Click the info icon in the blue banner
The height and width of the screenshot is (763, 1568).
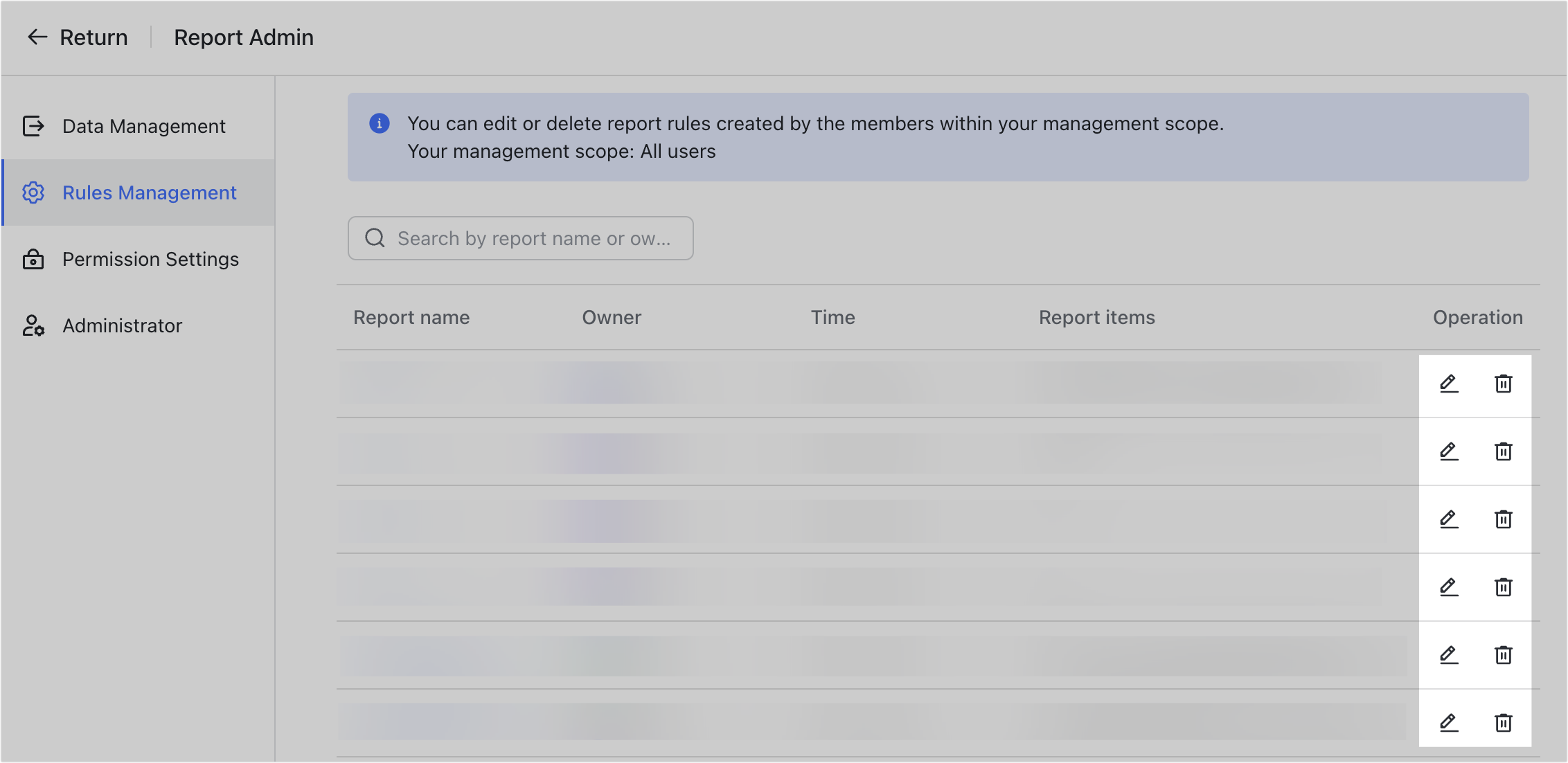pos(380,124)
